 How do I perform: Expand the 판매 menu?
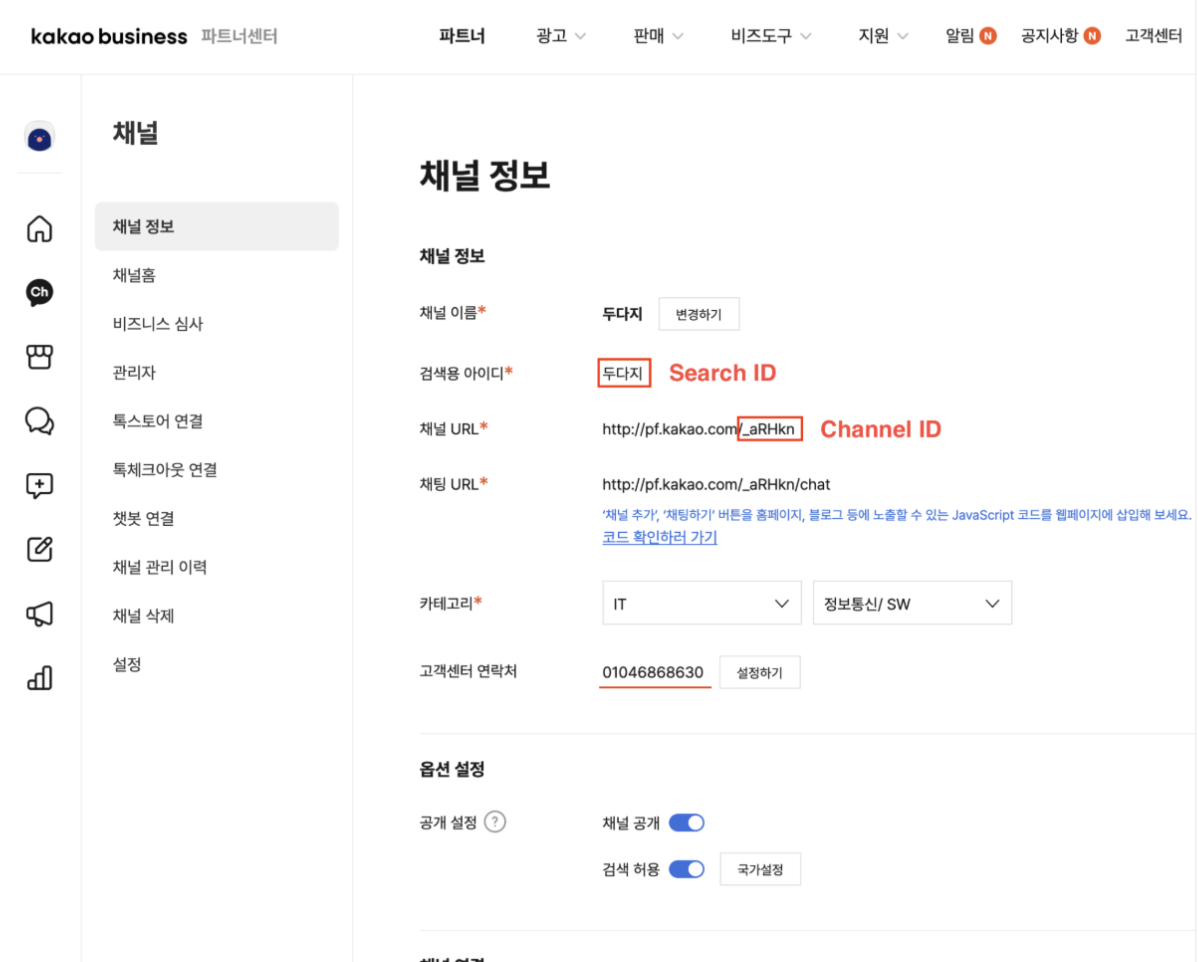pyautogui.click(x=658, y=36)
